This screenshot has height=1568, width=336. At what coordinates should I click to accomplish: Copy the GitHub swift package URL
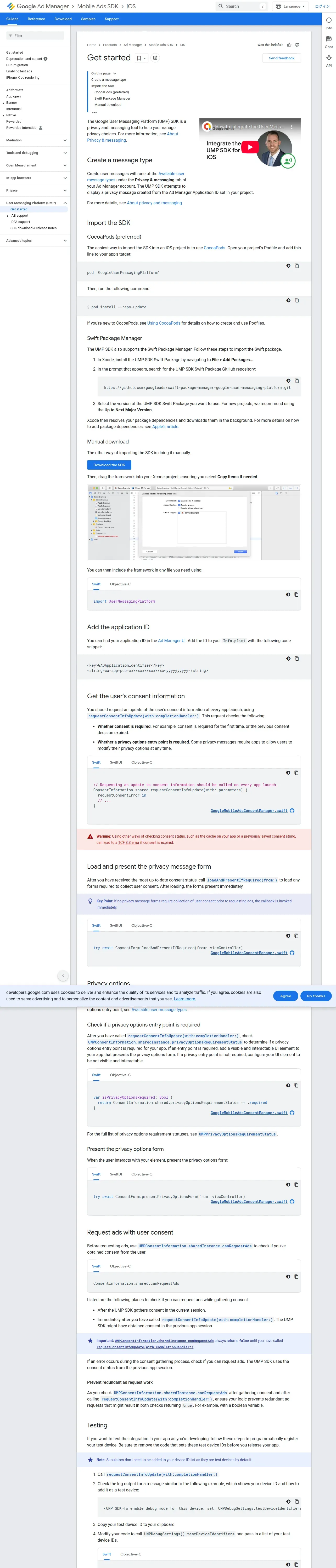(x=297, y=381)
